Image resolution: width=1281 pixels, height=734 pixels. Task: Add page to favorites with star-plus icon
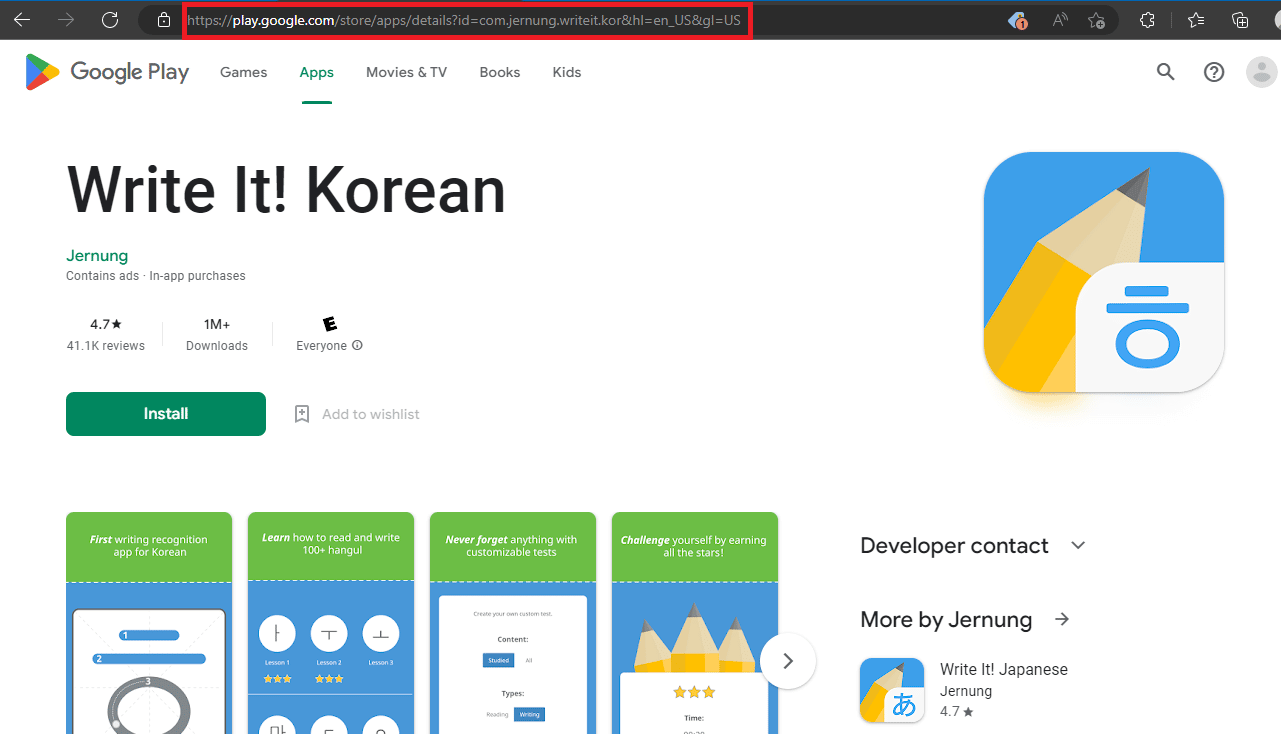[x=1096, y=20]
